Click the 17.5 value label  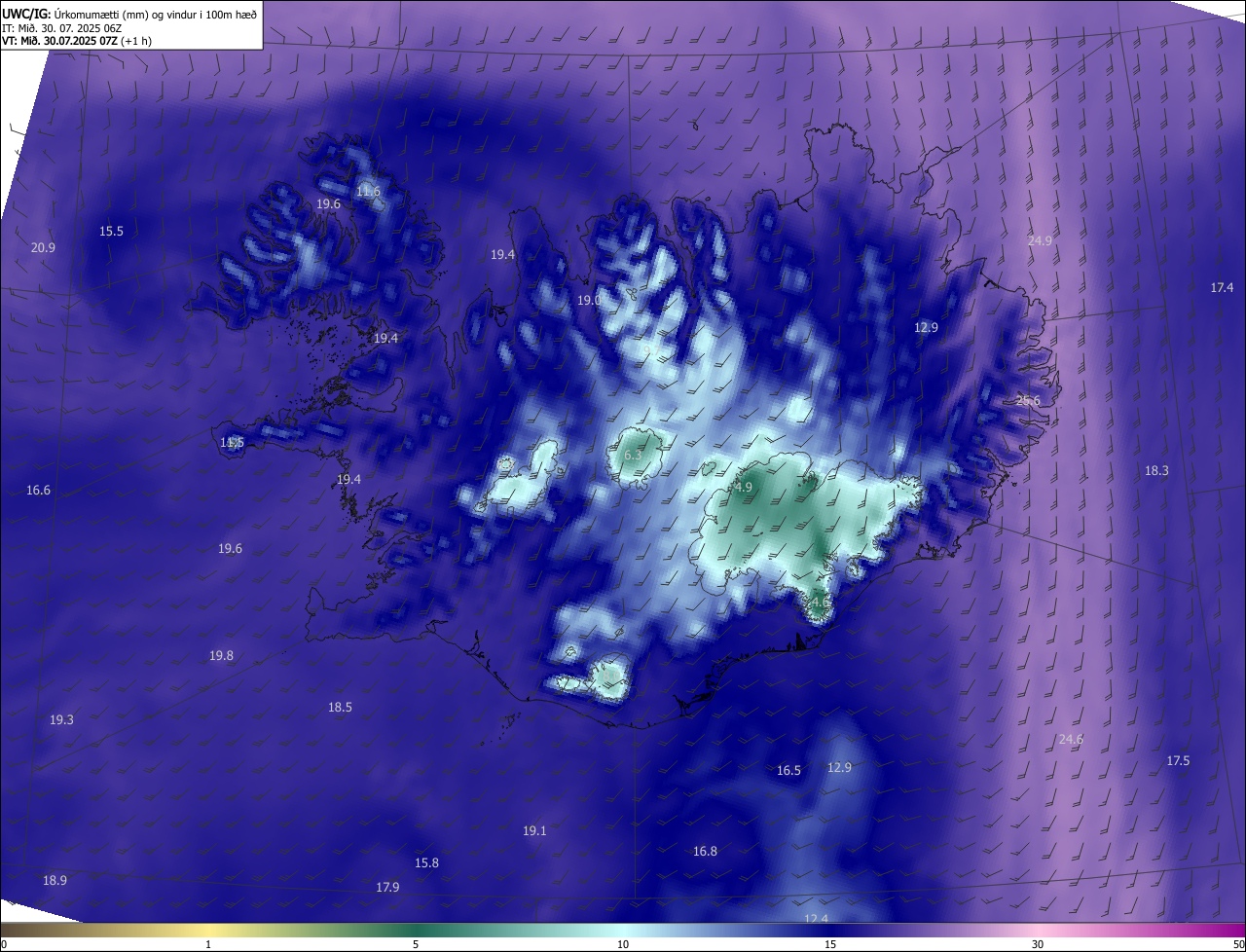point(1178,761)
